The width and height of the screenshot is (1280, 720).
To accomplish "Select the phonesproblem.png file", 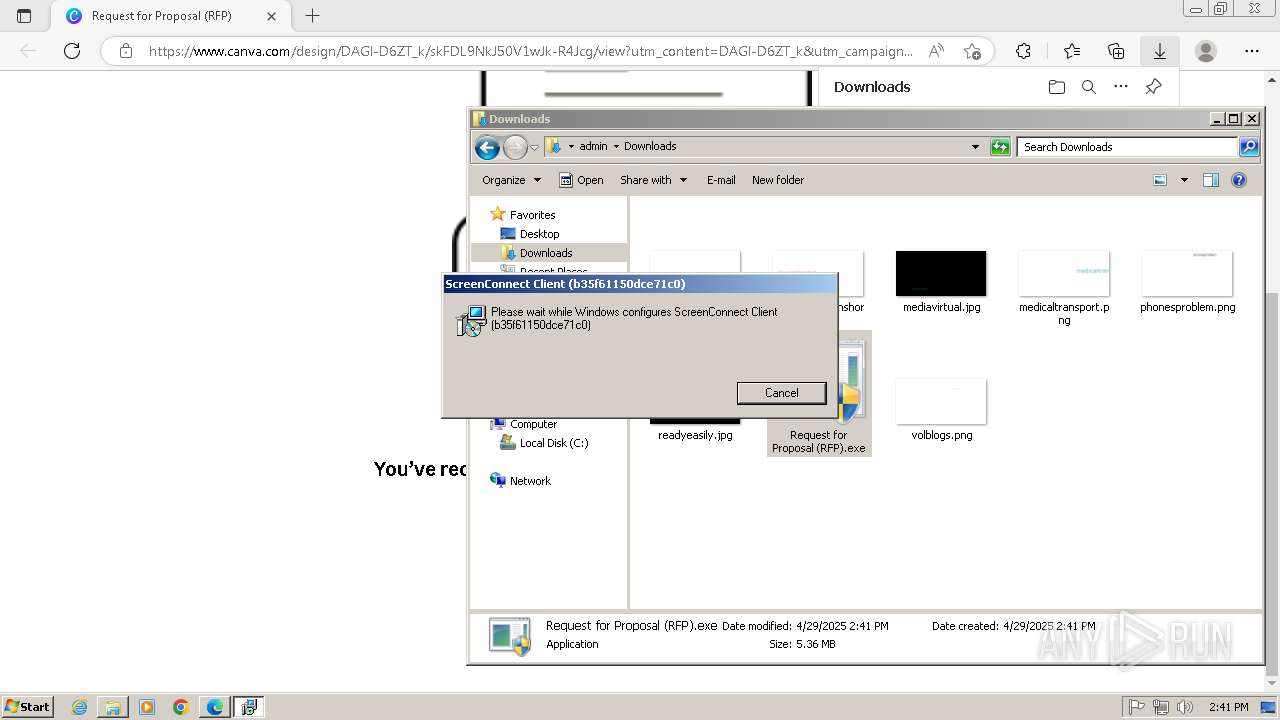I will (1187, 283).
